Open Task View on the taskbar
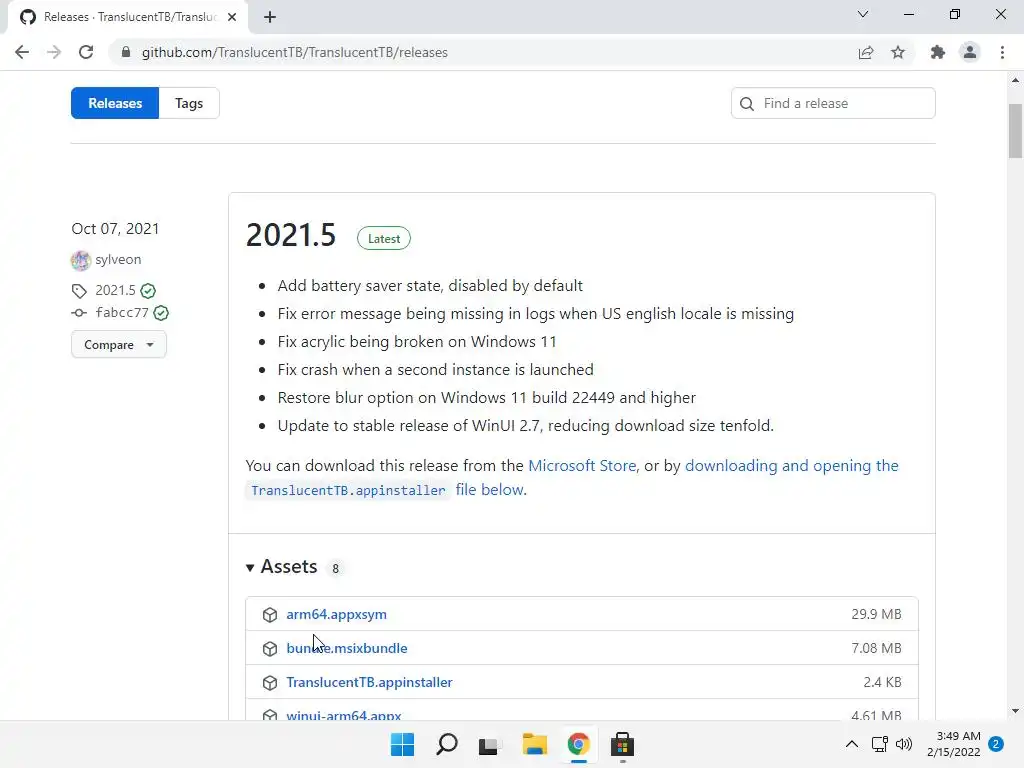Viewport: 1024px width, 768px height. pyautogui.click(x=488, y=745)
